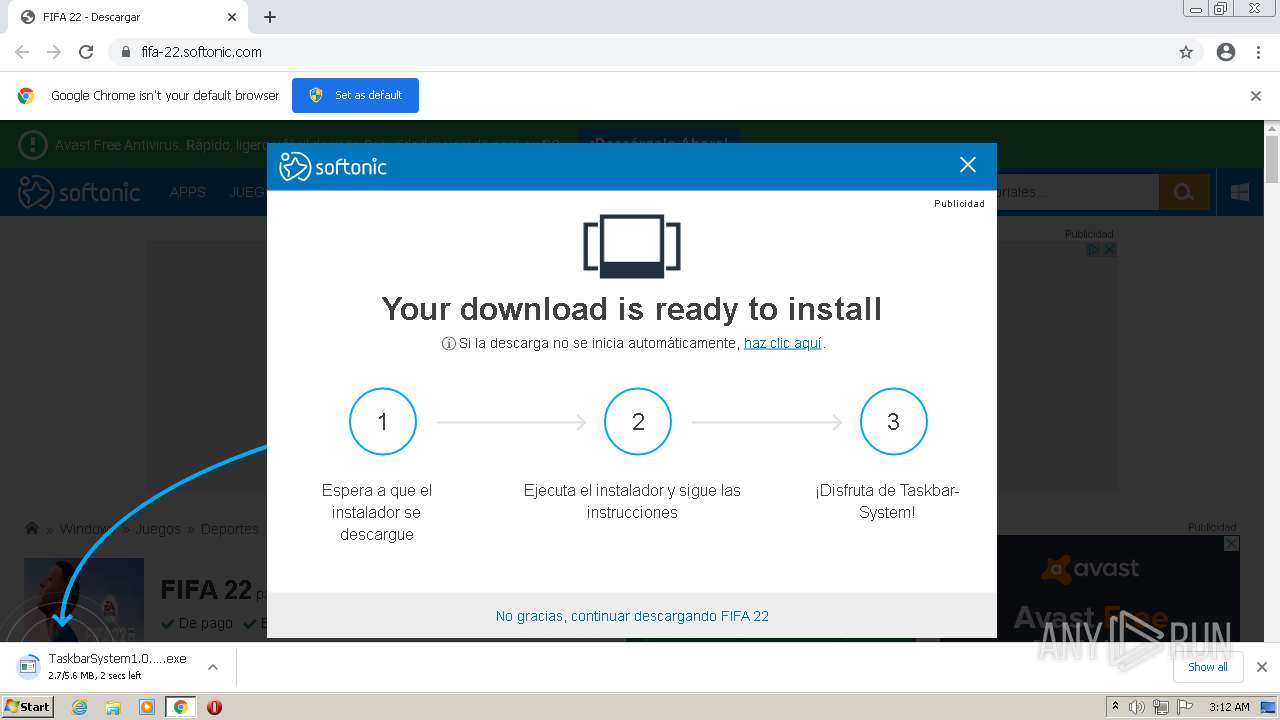Show hidden system tray icons
This screenshot has width=1280, height=720.
click(1115, 706)
